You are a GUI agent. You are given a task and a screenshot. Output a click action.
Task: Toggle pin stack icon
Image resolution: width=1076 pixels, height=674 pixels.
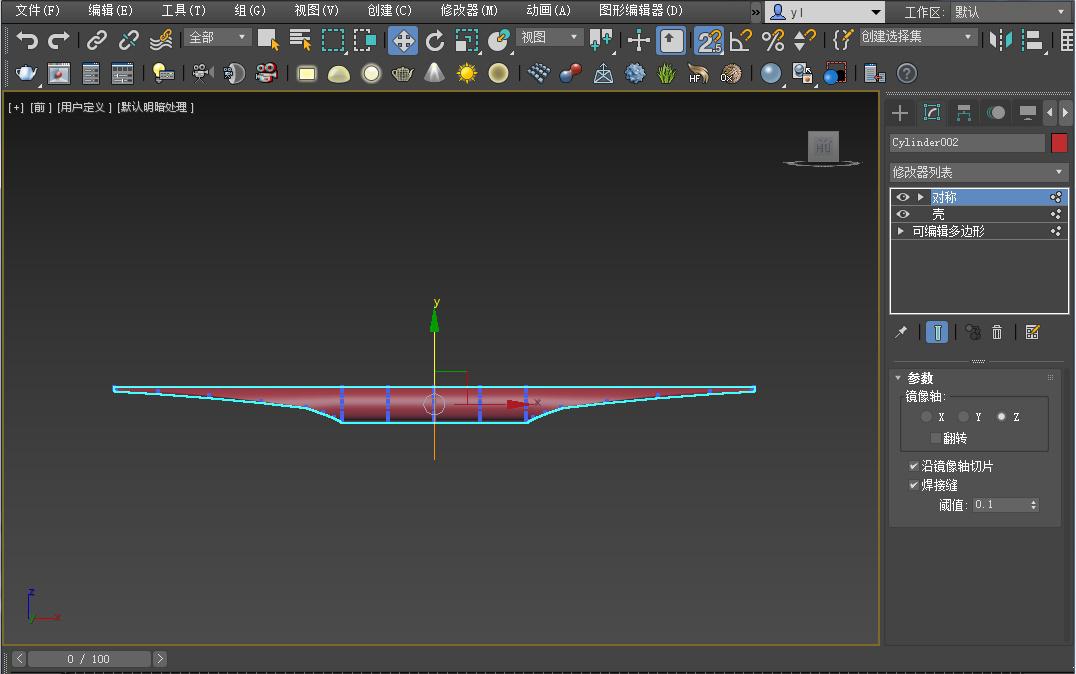tap(901, 332)
